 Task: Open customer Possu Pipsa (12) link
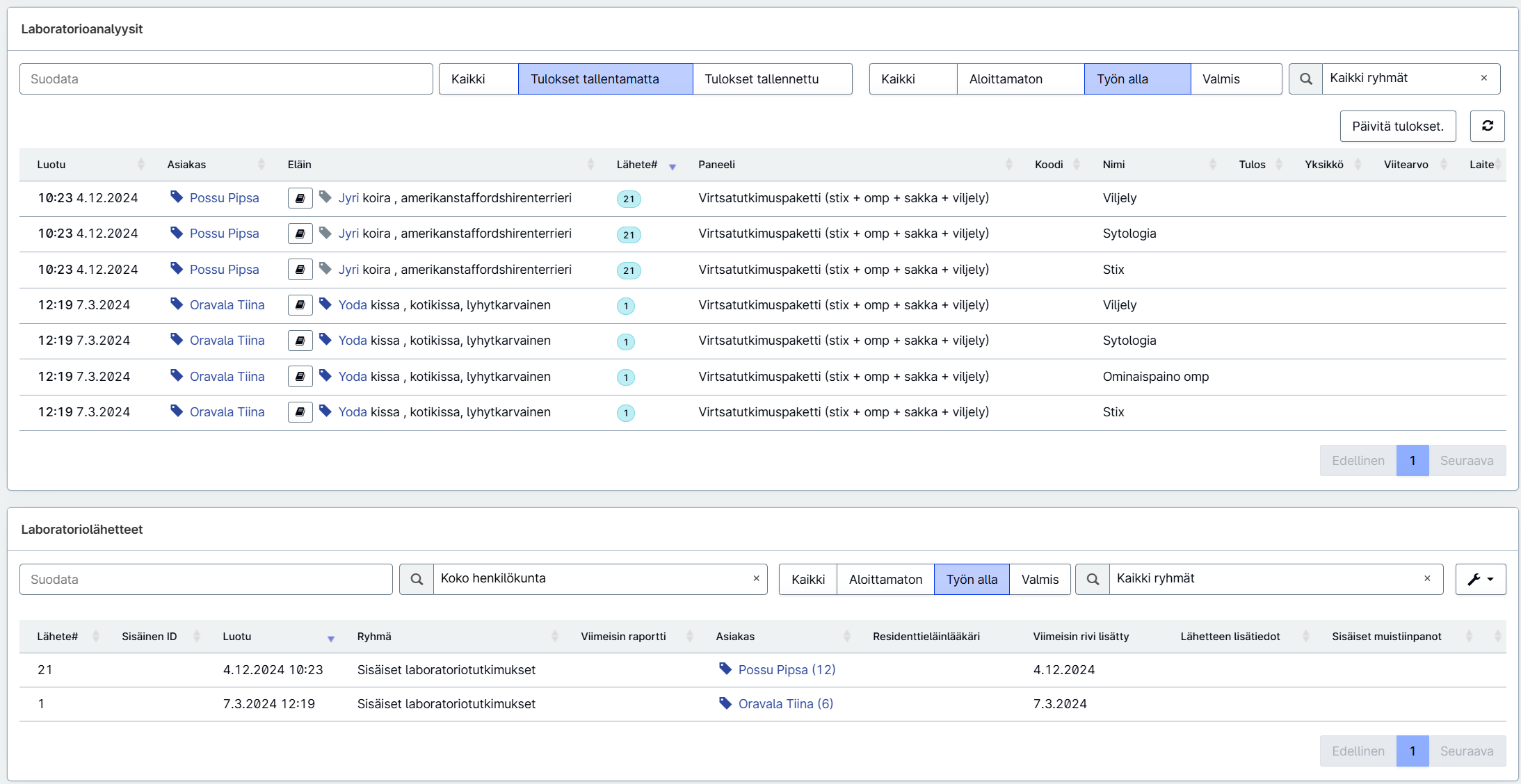point(787,669)
